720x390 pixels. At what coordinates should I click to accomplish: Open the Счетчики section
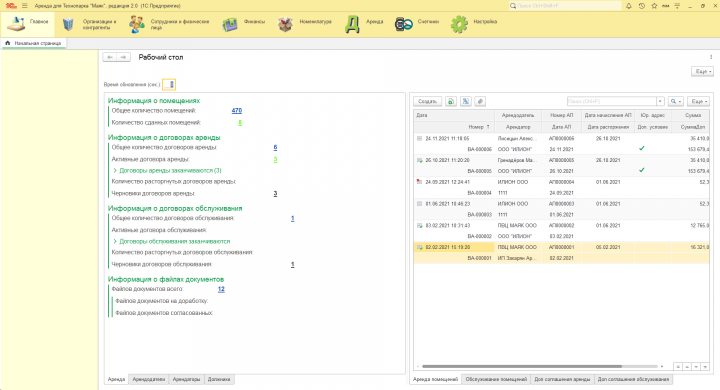coord(417,24)
